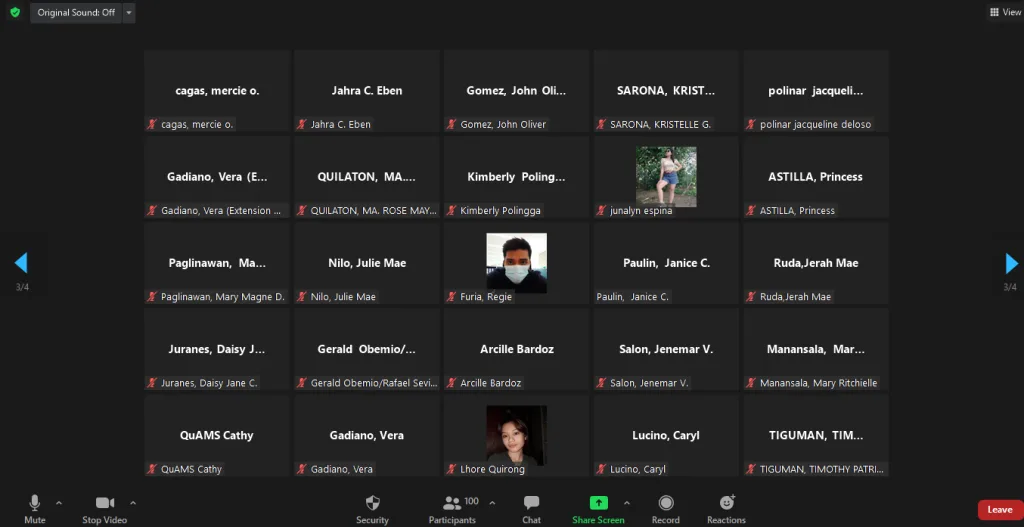
Task: Expand the Participants options caret
Action: click(x=491, y=502)
